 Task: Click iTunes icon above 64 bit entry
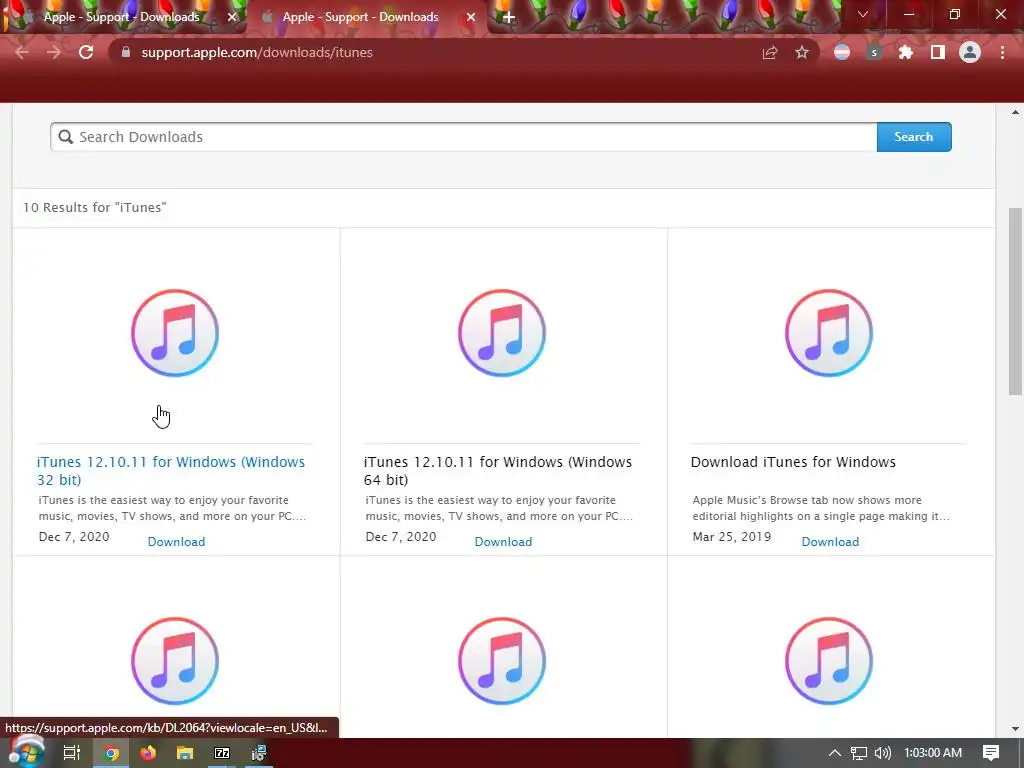(x=502, y=333)
